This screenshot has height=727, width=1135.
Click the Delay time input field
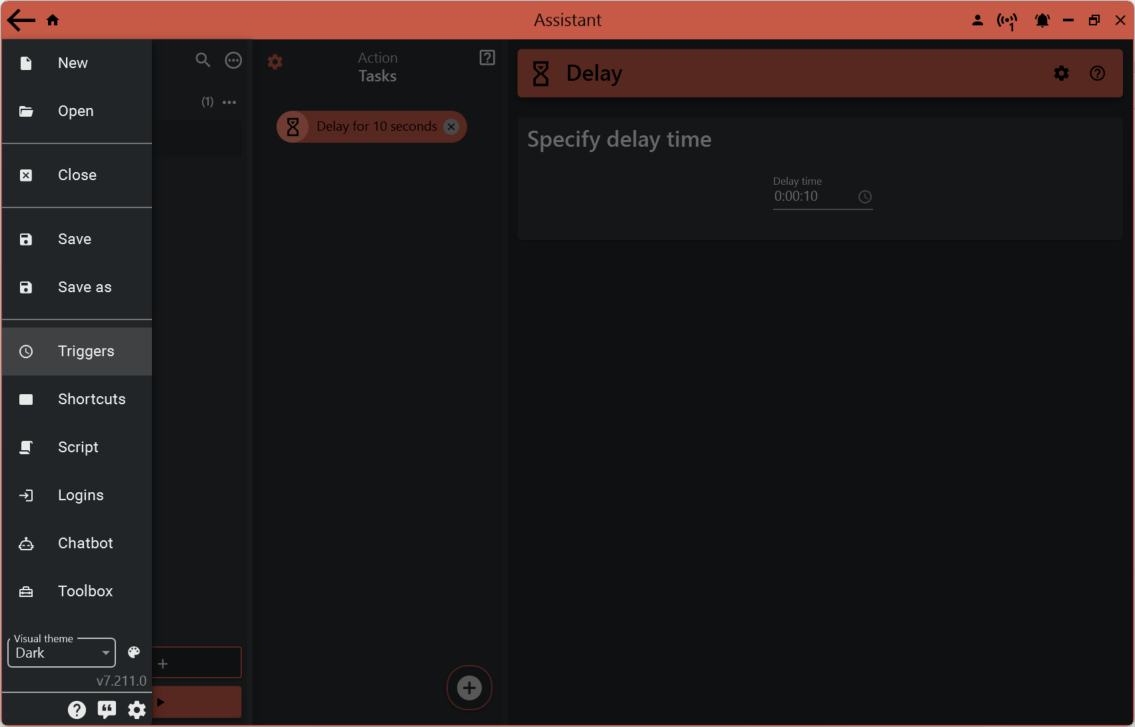click(x=812, y=197)
